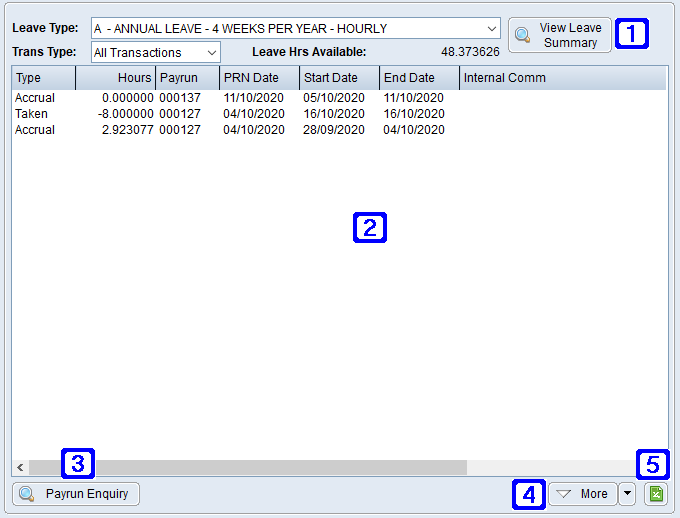
Task: Click the Excel export icon
Action: click(x=656, y=494)
